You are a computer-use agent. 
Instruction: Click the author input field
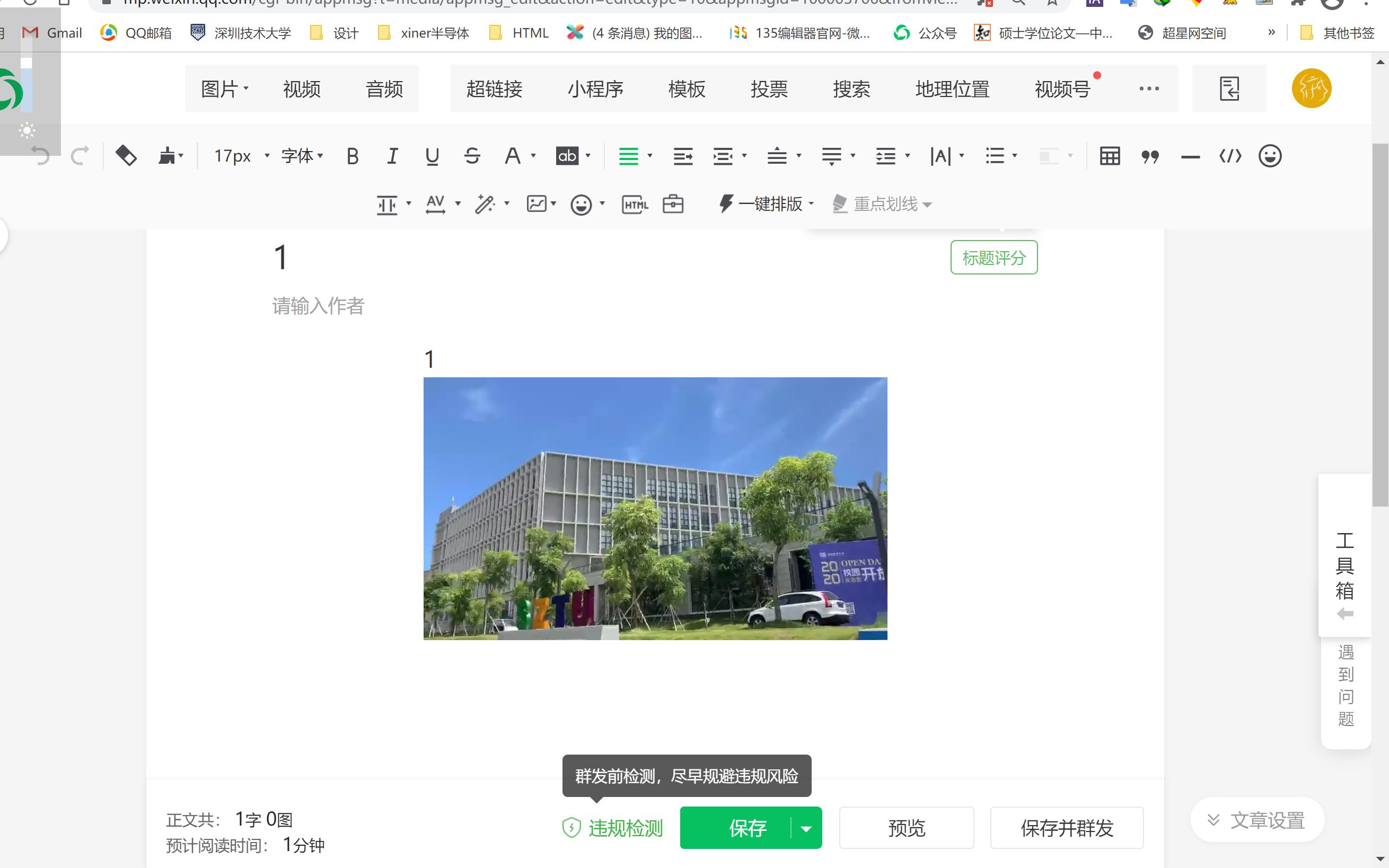[318, 306]
